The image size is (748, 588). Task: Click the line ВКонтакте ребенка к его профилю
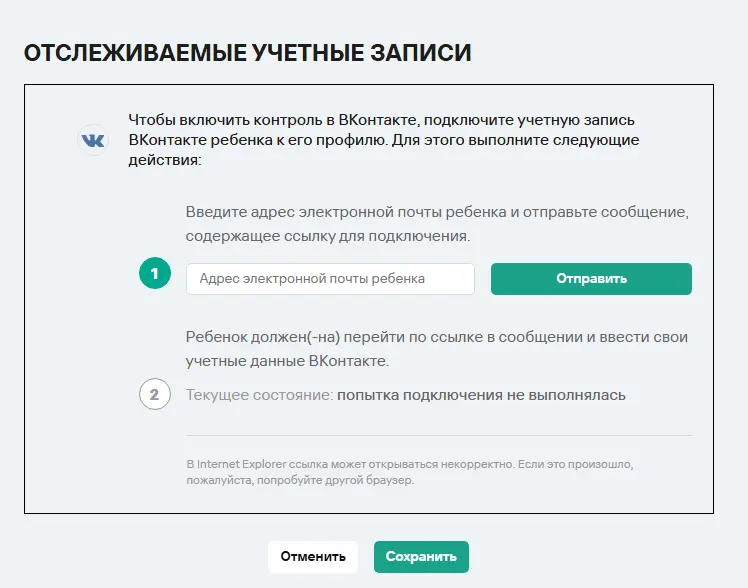point(384,140)
